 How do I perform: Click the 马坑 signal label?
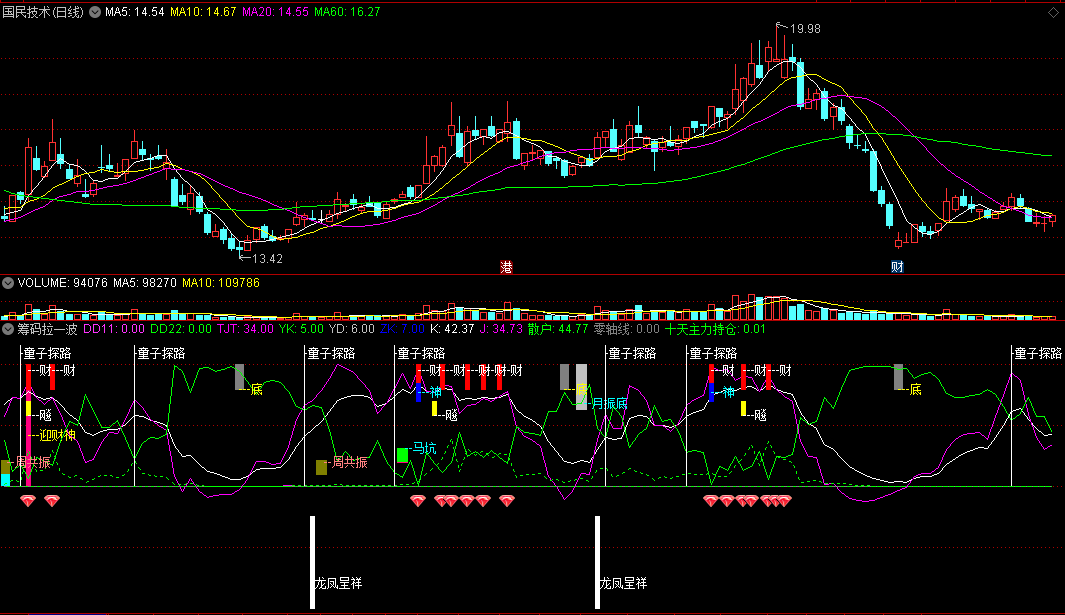click(x=425, y=449)
